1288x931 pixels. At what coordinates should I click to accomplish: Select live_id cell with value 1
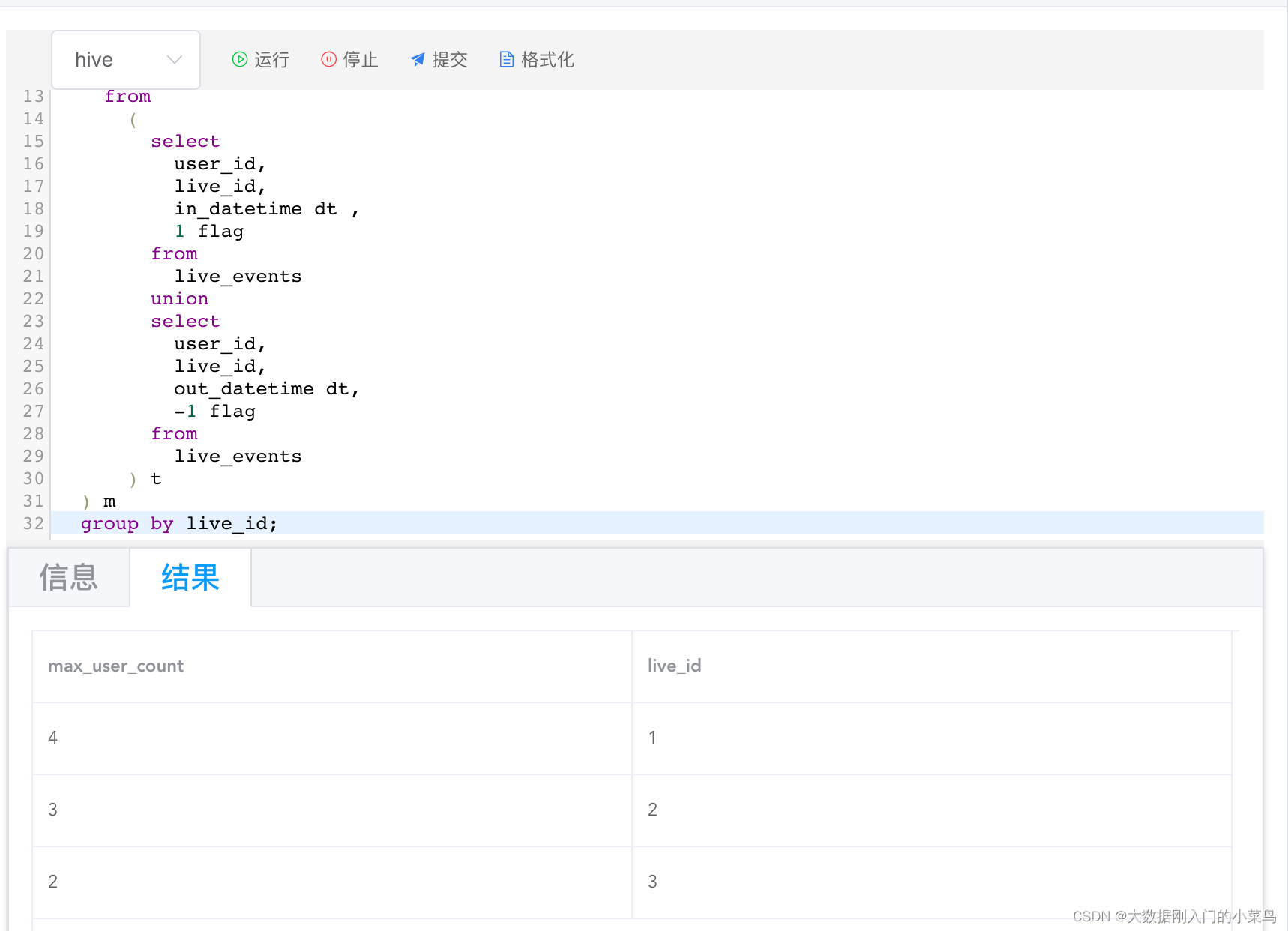[x=932, y=738]
